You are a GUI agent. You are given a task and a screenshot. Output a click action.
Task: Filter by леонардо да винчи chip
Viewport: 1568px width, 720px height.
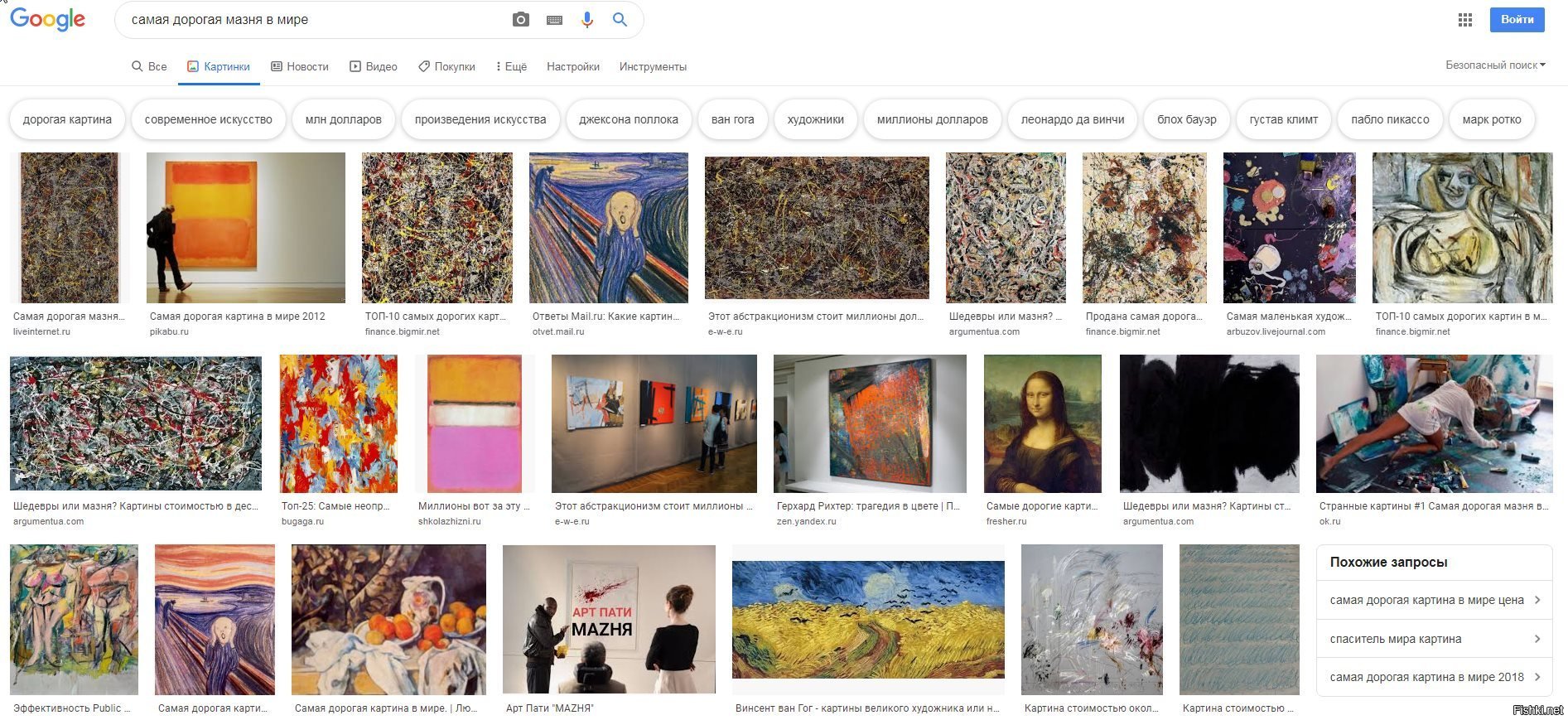(x=1073, y=119)
